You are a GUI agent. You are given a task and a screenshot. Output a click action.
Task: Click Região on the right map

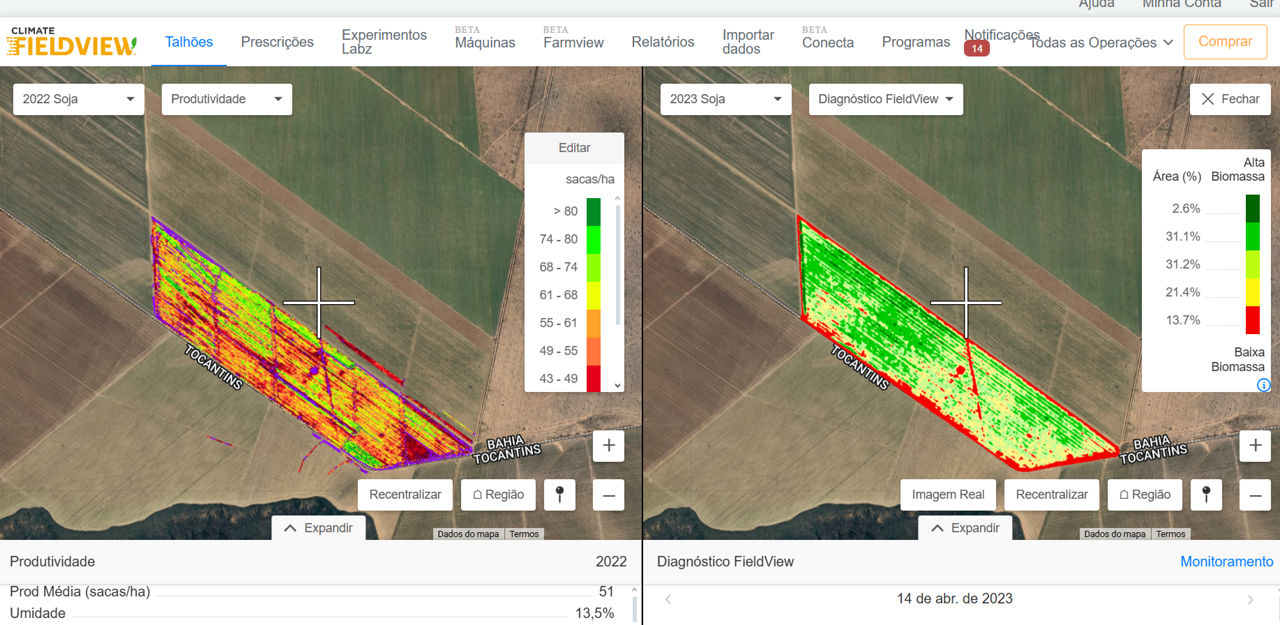[x=1145, y=495]
